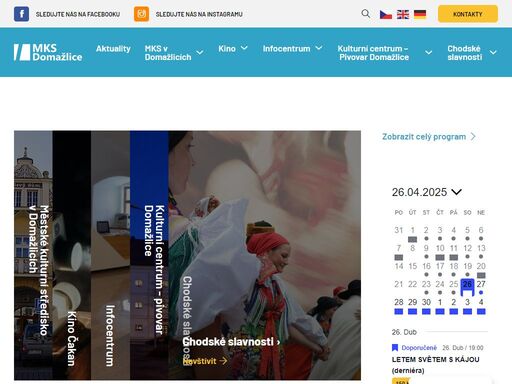Switch language with the British flag
This screenshot has height=384, width=512.
point(403,14)
